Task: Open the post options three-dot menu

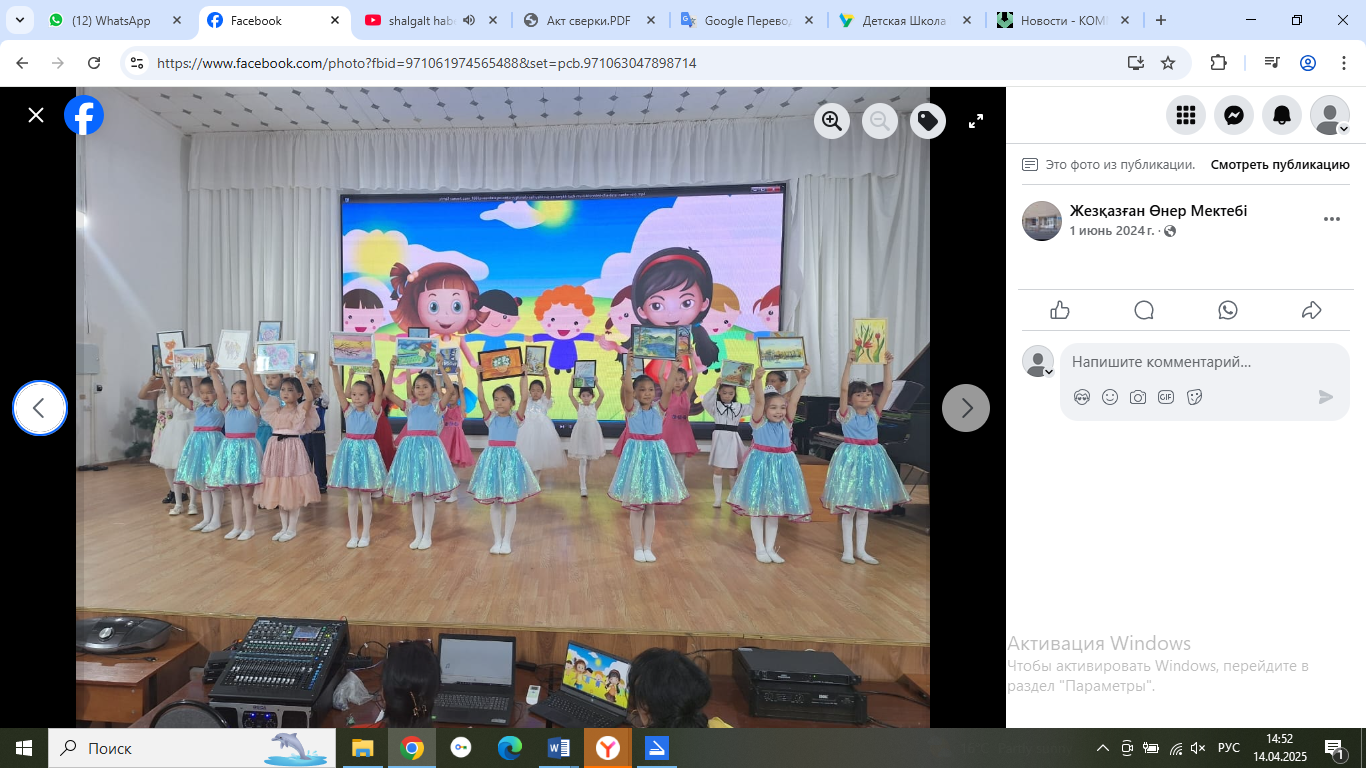Action: point(1331,219)
